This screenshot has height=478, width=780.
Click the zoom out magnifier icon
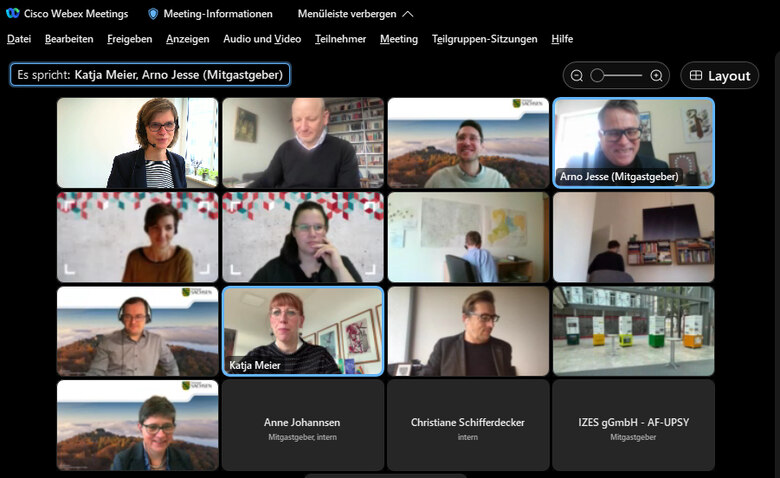577,76
